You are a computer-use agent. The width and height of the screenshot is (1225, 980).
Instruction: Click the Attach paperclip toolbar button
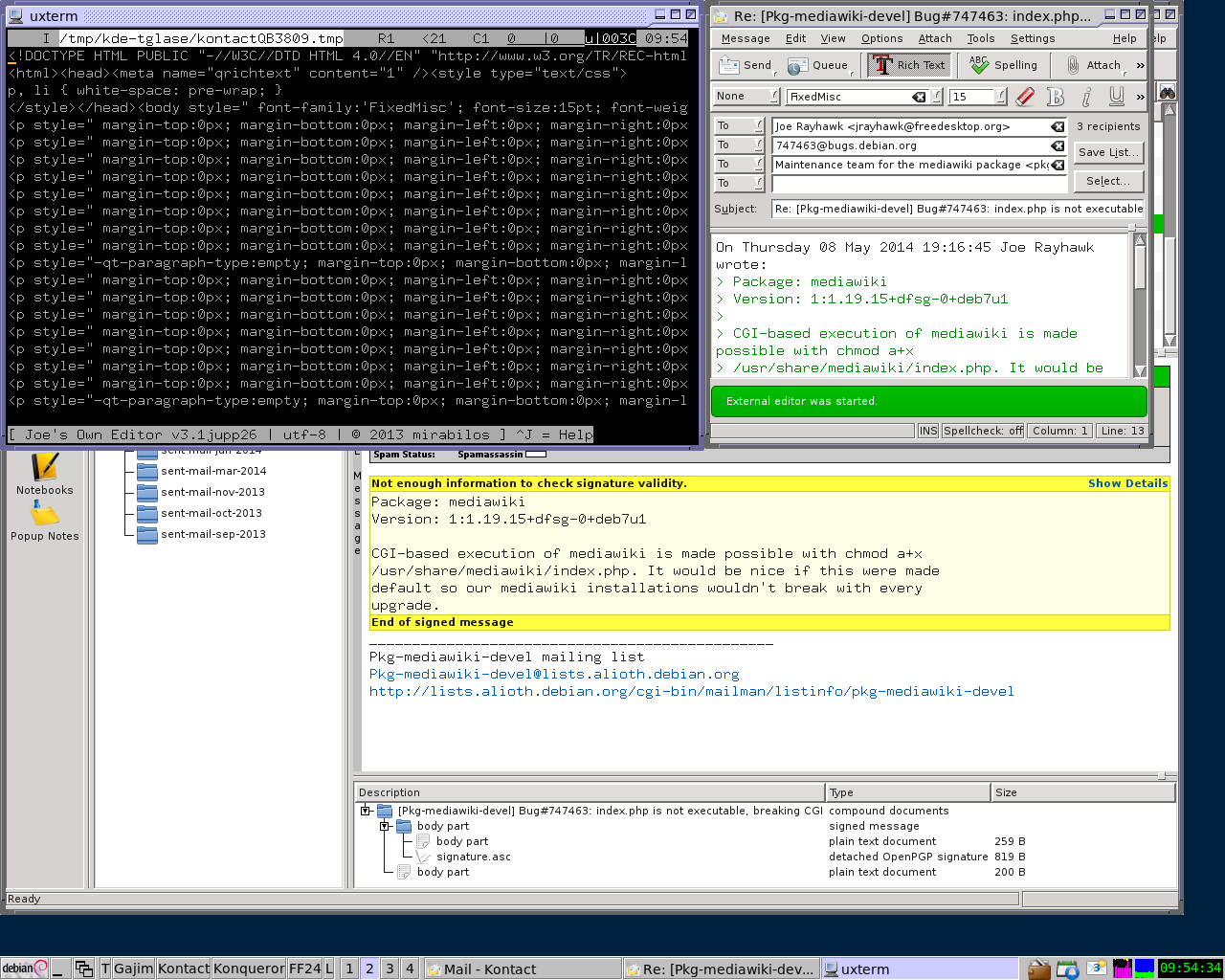(x=1094, y=65)
